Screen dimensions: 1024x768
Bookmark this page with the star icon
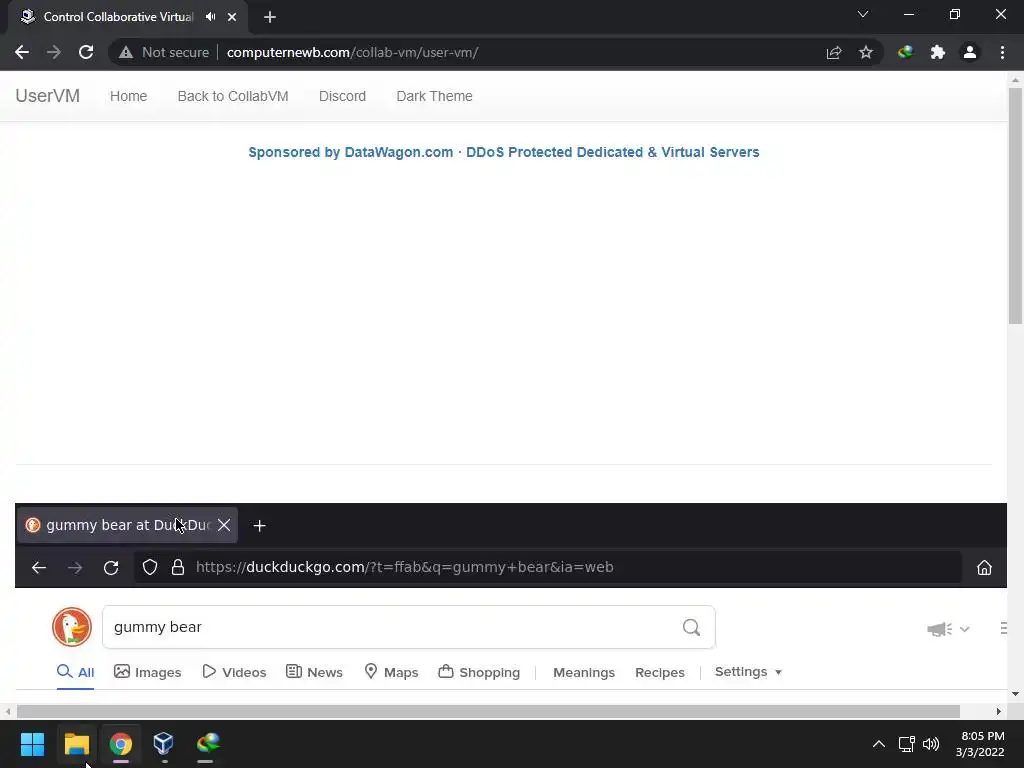coord(866,52)
